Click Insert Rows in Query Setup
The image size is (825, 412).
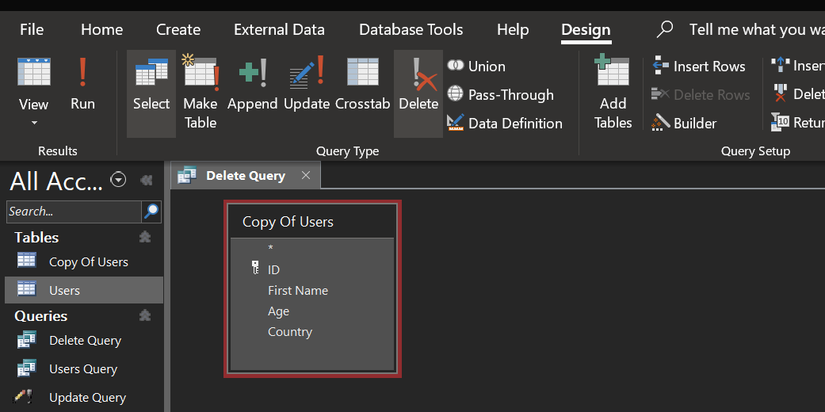coord(698,66)
